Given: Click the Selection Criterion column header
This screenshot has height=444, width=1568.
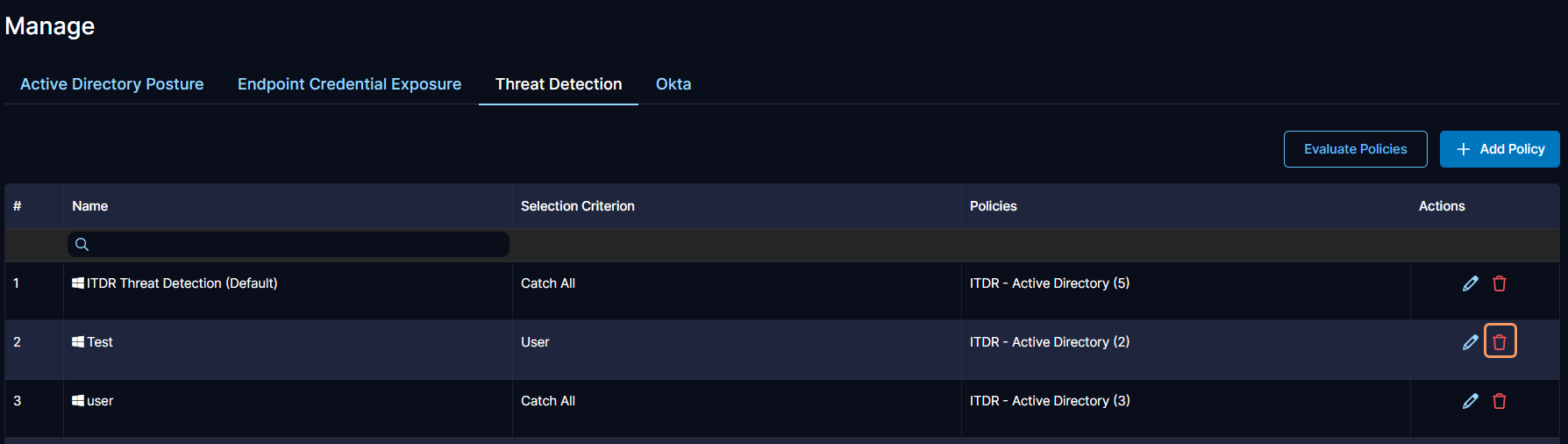Looking at the screenshot, I should 578,206.
